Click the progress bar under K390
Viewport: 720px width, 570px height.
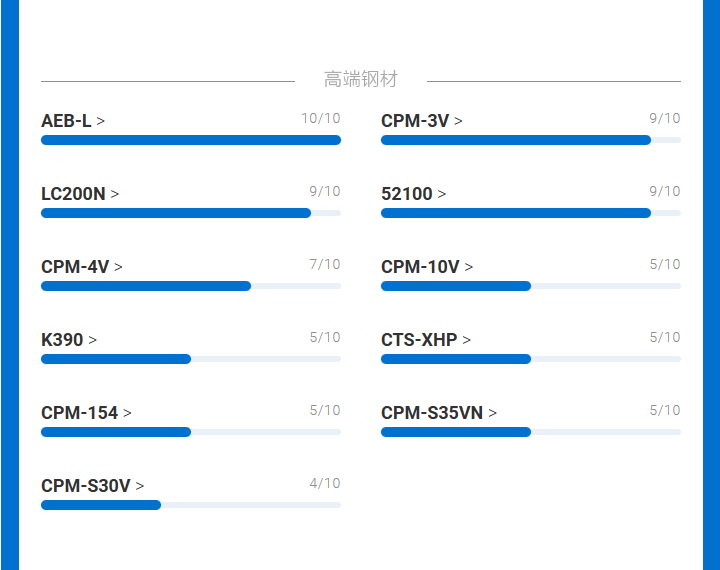(x=191, y=359)
